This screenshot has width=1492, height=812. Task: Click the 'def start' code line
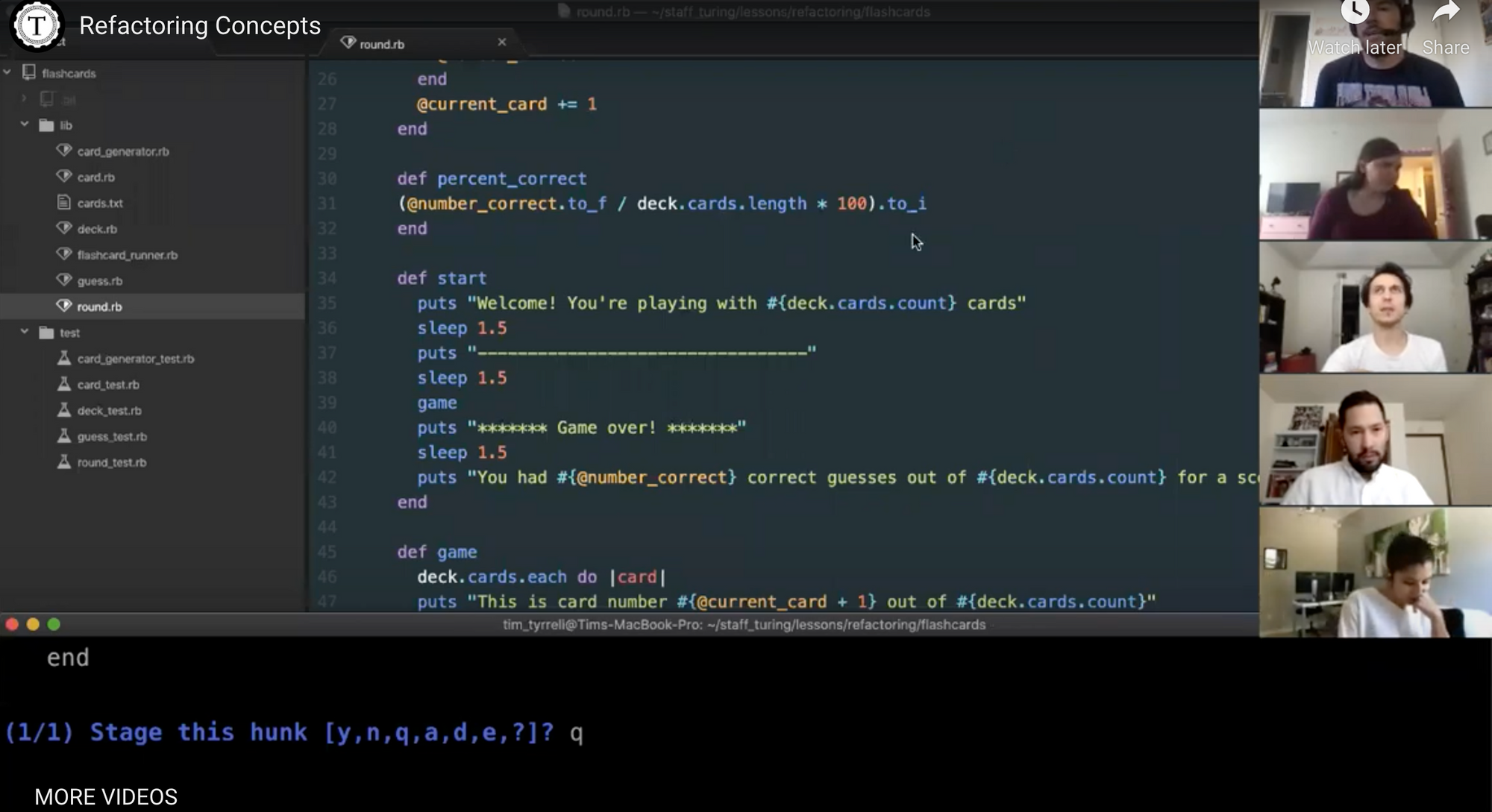click(442, 278)
